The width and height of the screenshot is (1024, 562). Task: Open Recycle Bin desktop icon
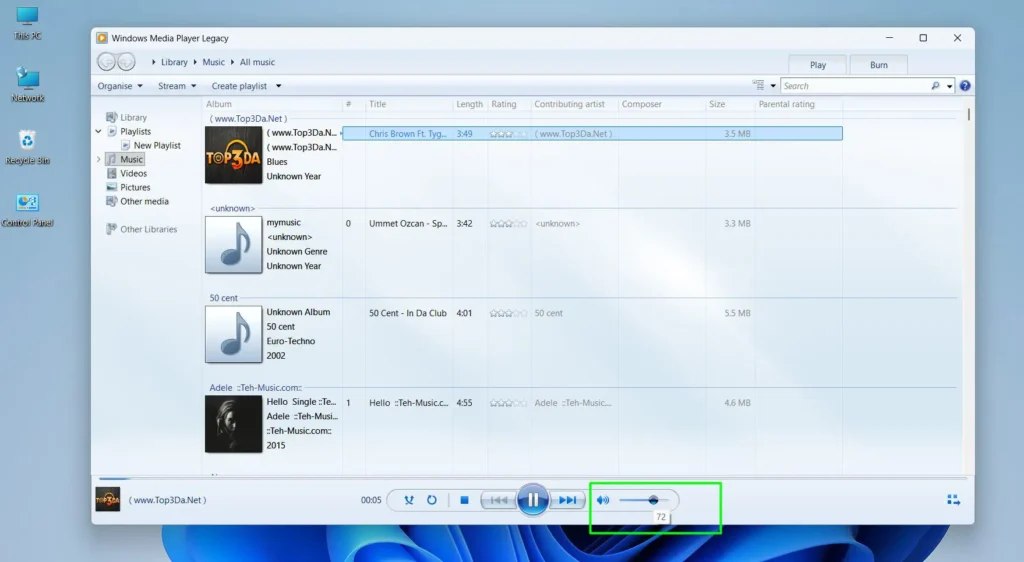(x=27, y=148)
